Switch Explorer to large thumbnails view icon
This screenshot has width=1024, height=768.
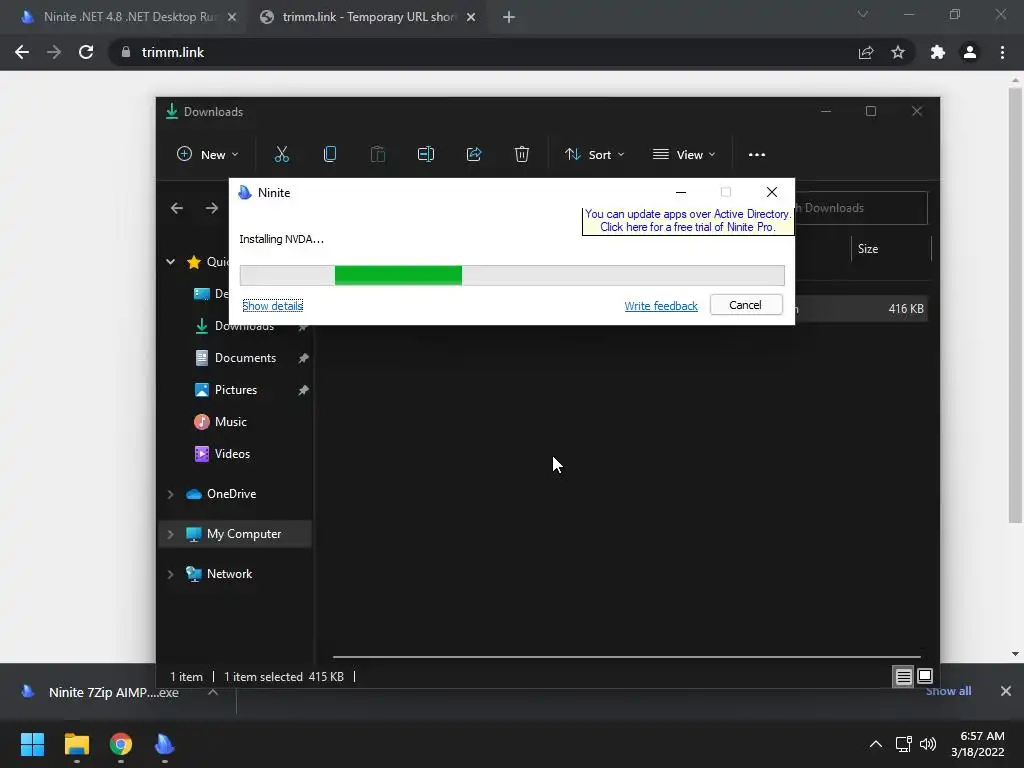tap(925, 676)
